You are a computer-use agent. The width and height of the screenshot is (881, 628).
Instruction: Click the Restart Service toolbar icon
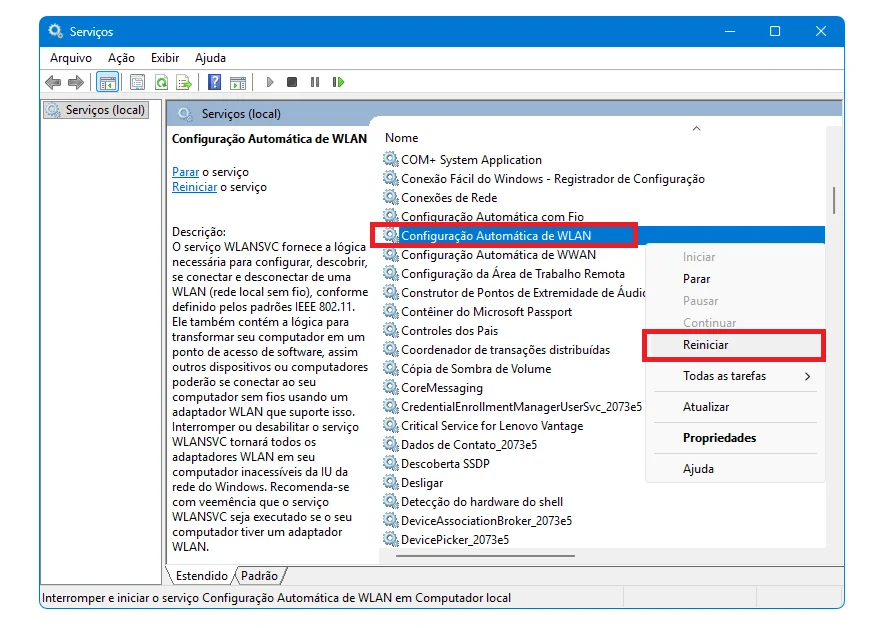tap(338, 83)
